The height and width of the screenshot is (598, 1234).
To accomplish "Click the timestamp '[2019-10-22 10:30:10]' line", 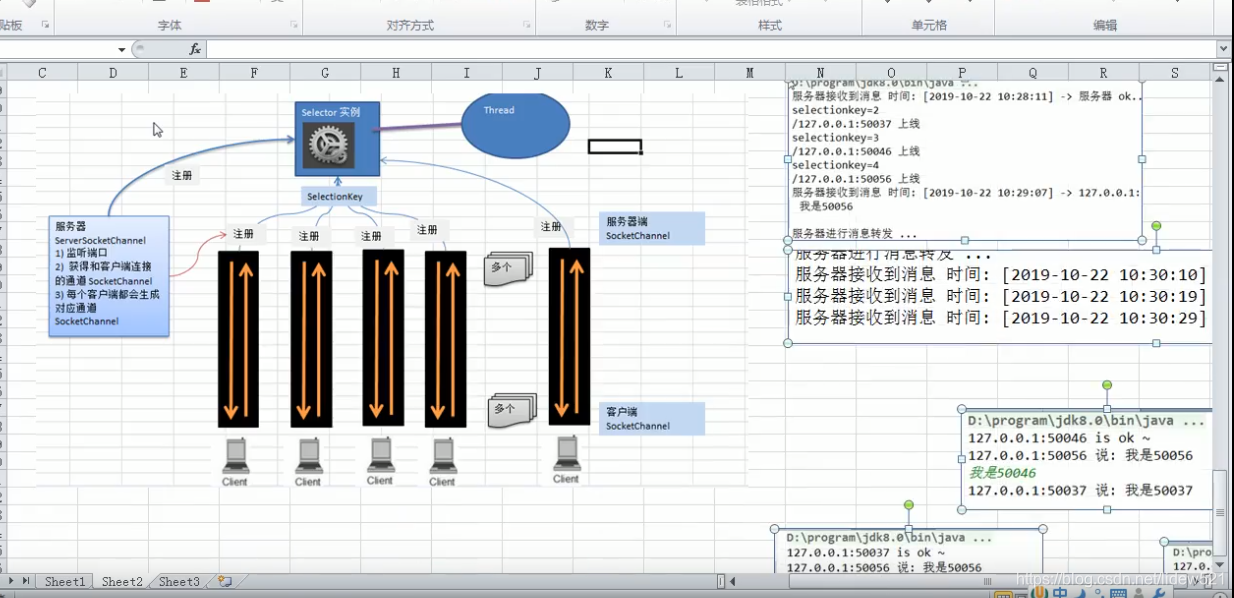I will click(1002, 274).
